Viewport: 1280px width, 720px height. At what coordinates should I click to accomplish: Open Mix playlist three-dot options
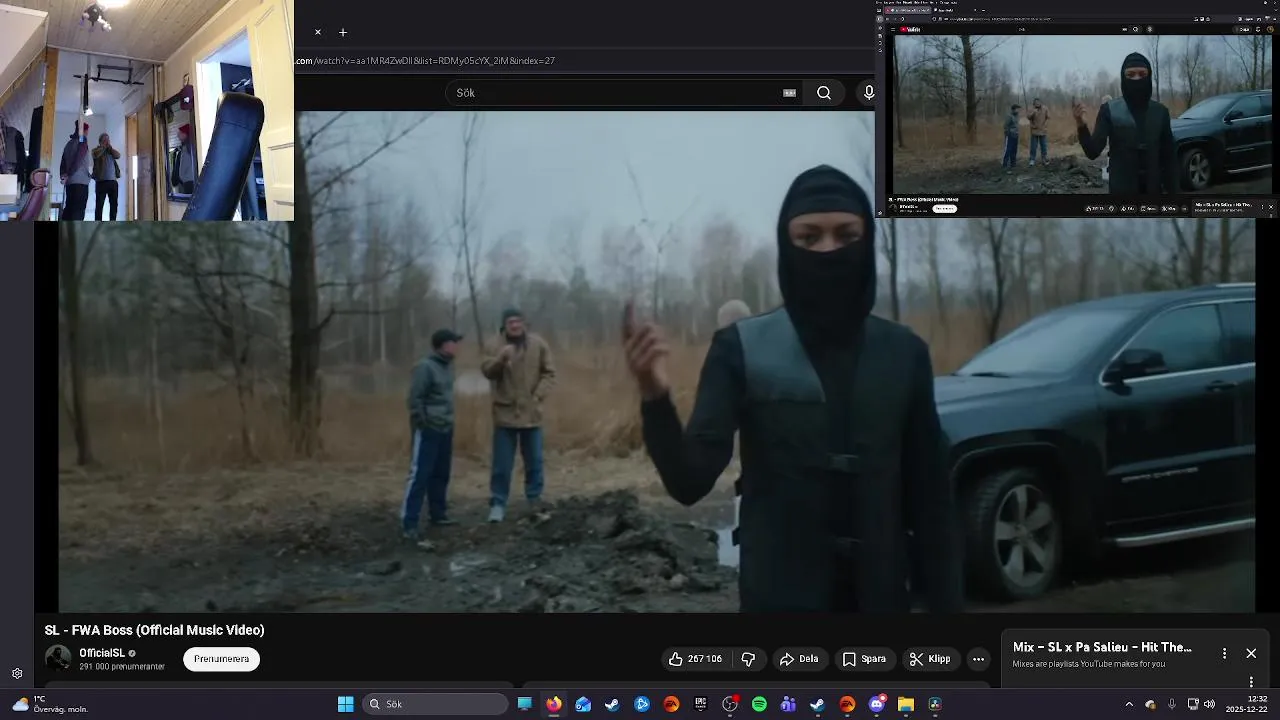[1224, 653]
